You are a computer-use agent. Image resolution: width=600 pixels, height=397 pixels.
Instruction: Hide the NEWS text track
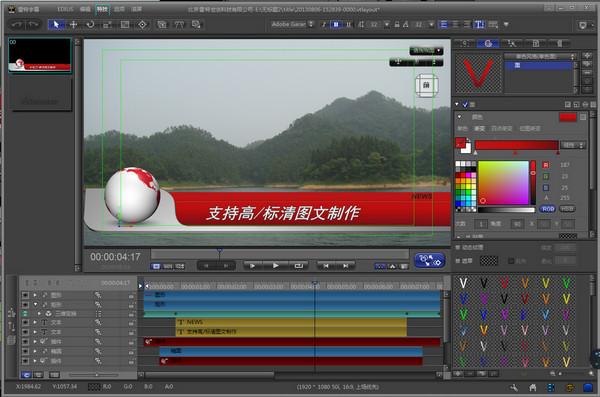click(25, 322)
